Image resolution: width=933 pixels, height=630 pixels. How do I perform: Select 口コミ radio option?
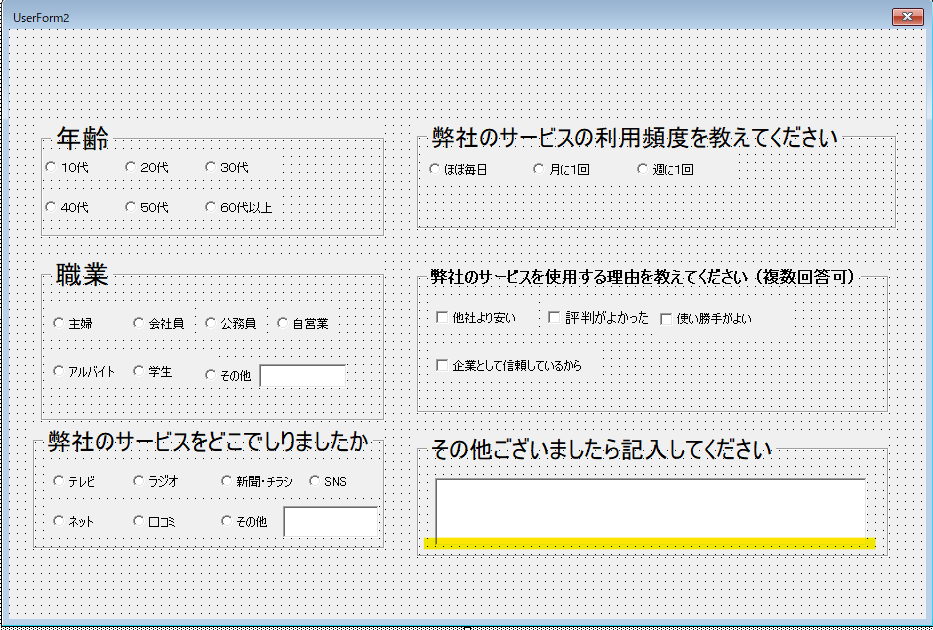pos(136,520)
